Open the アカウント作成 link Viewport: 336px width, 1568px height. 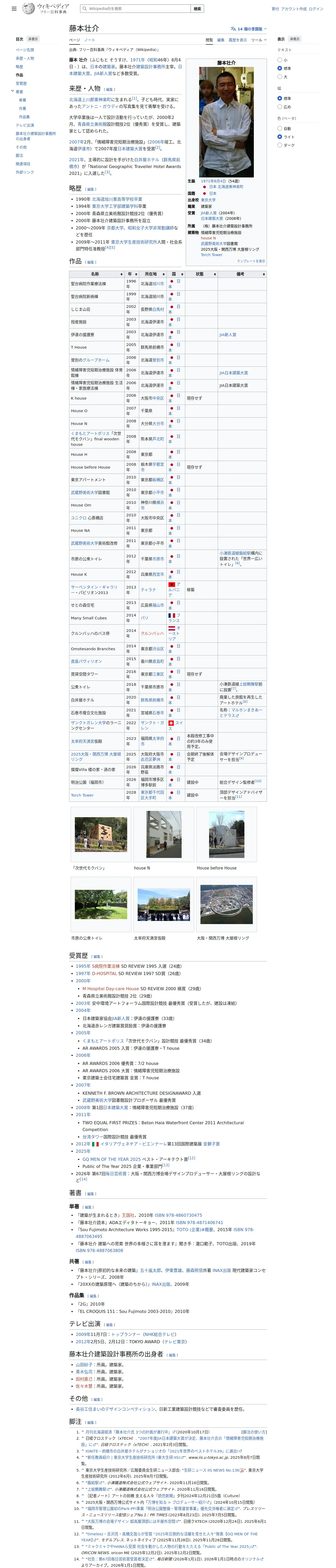click(294, 9)
